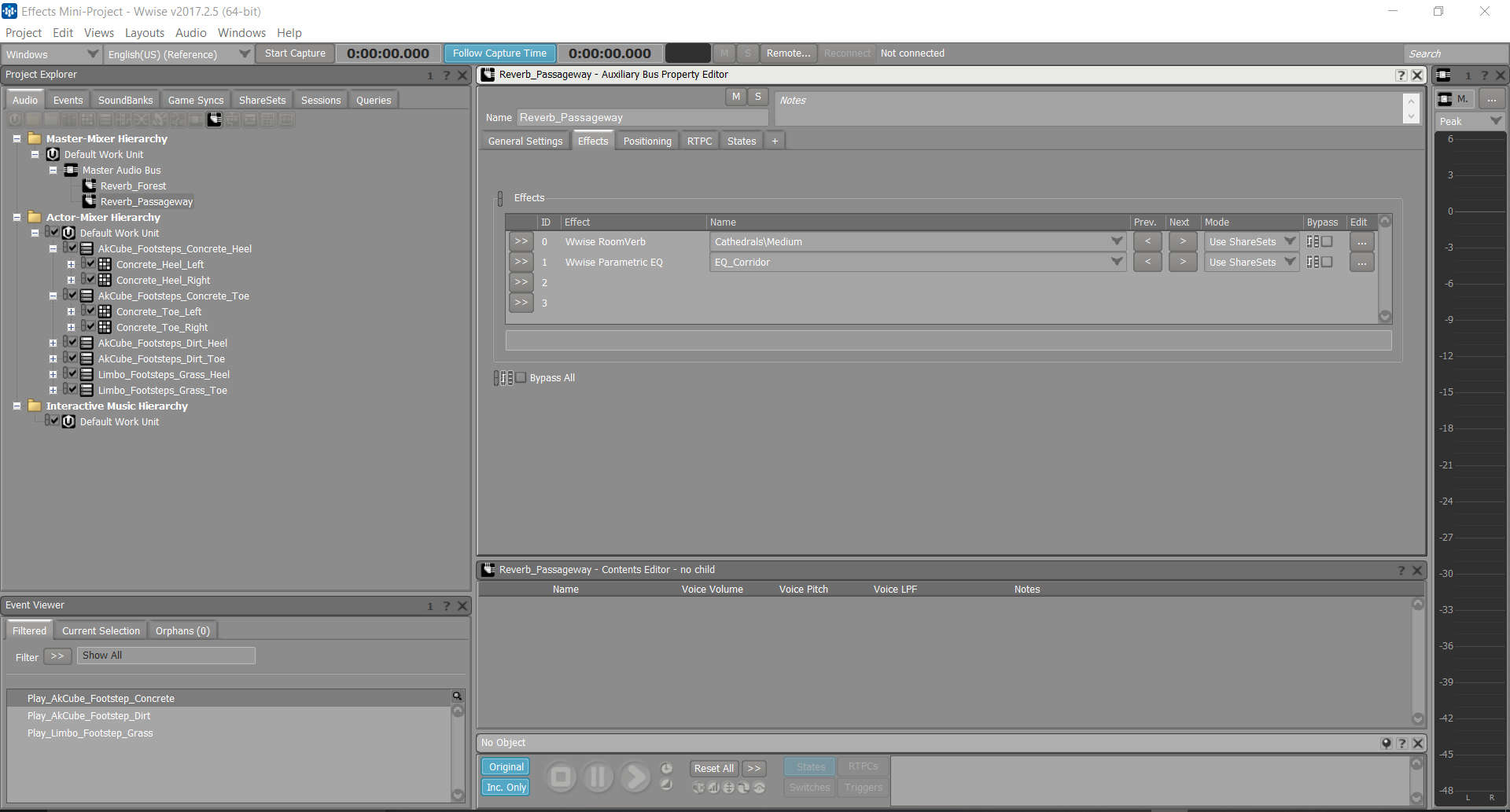Screen dimensions: 1510x812
Task: Click the Master Audio Bus icon in tree
Action: click(x=71, y=170)
